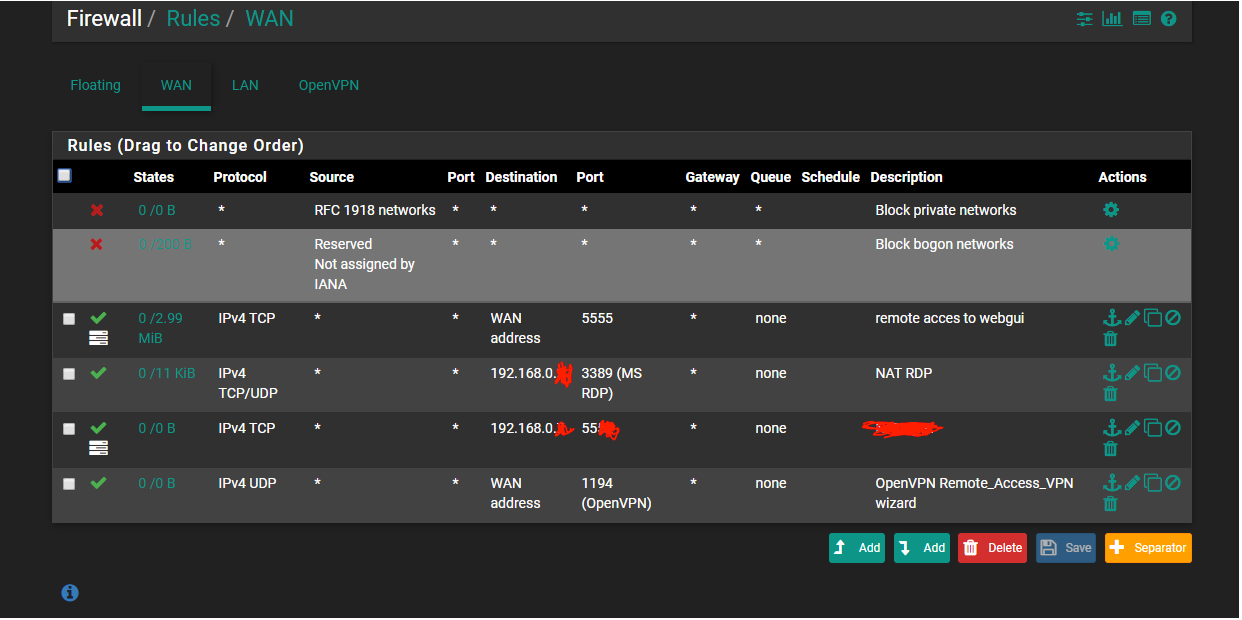Check the NAT RDP rule checkbox
Viewport: 1242px width, 620px height.
[69, 374]
